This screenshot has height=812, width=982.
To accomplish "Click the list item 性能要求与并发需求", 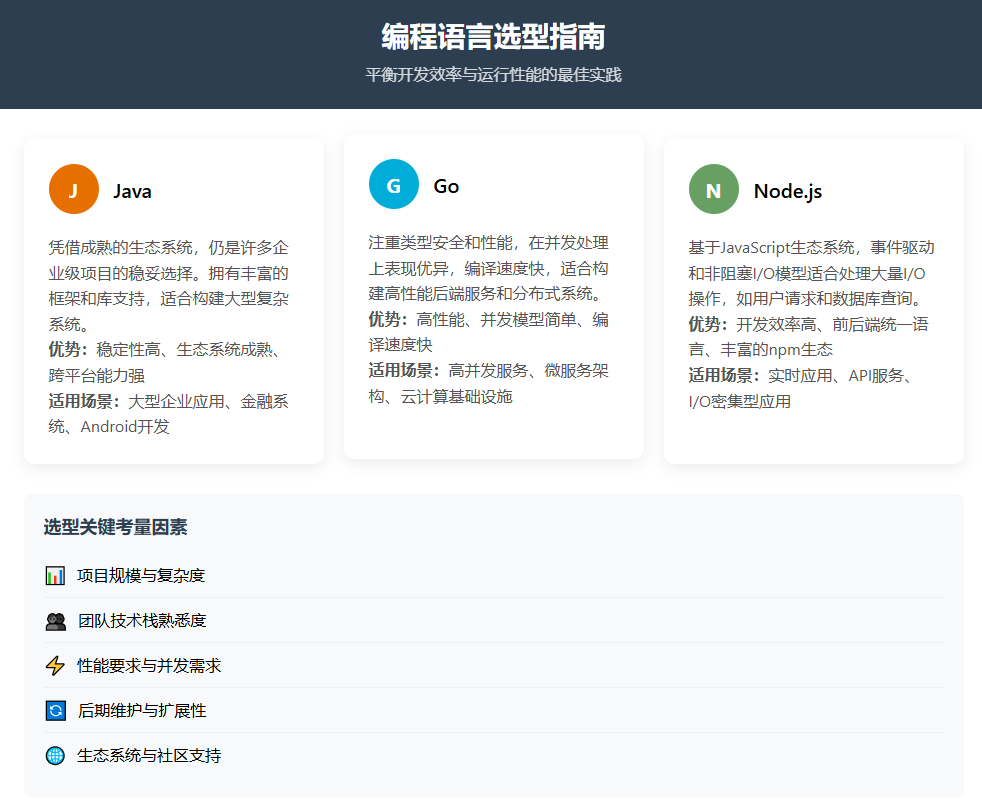I will (x=494, y=666).
